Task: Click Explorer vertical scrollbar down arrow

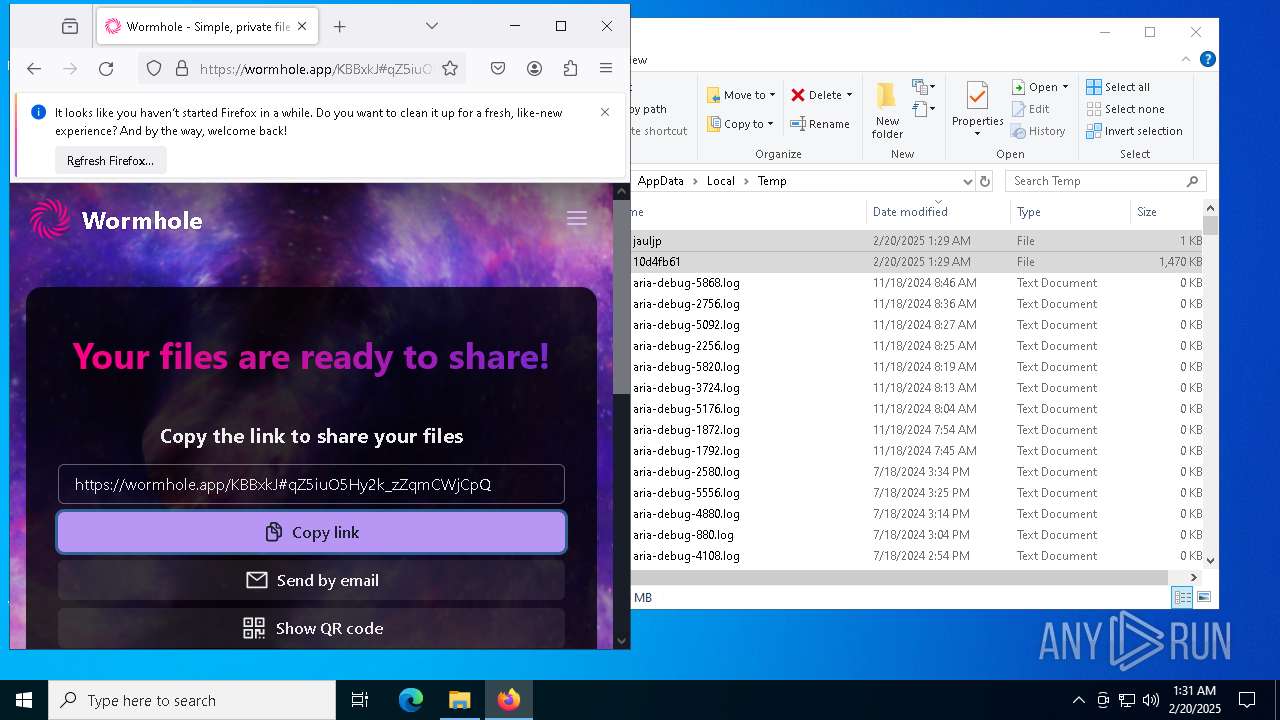Action: [1210, 561]
